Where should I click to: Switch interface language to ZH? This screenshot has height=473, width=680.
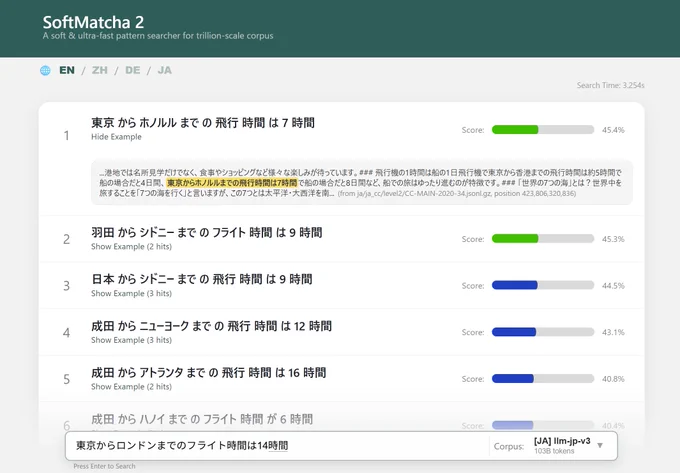99,70
